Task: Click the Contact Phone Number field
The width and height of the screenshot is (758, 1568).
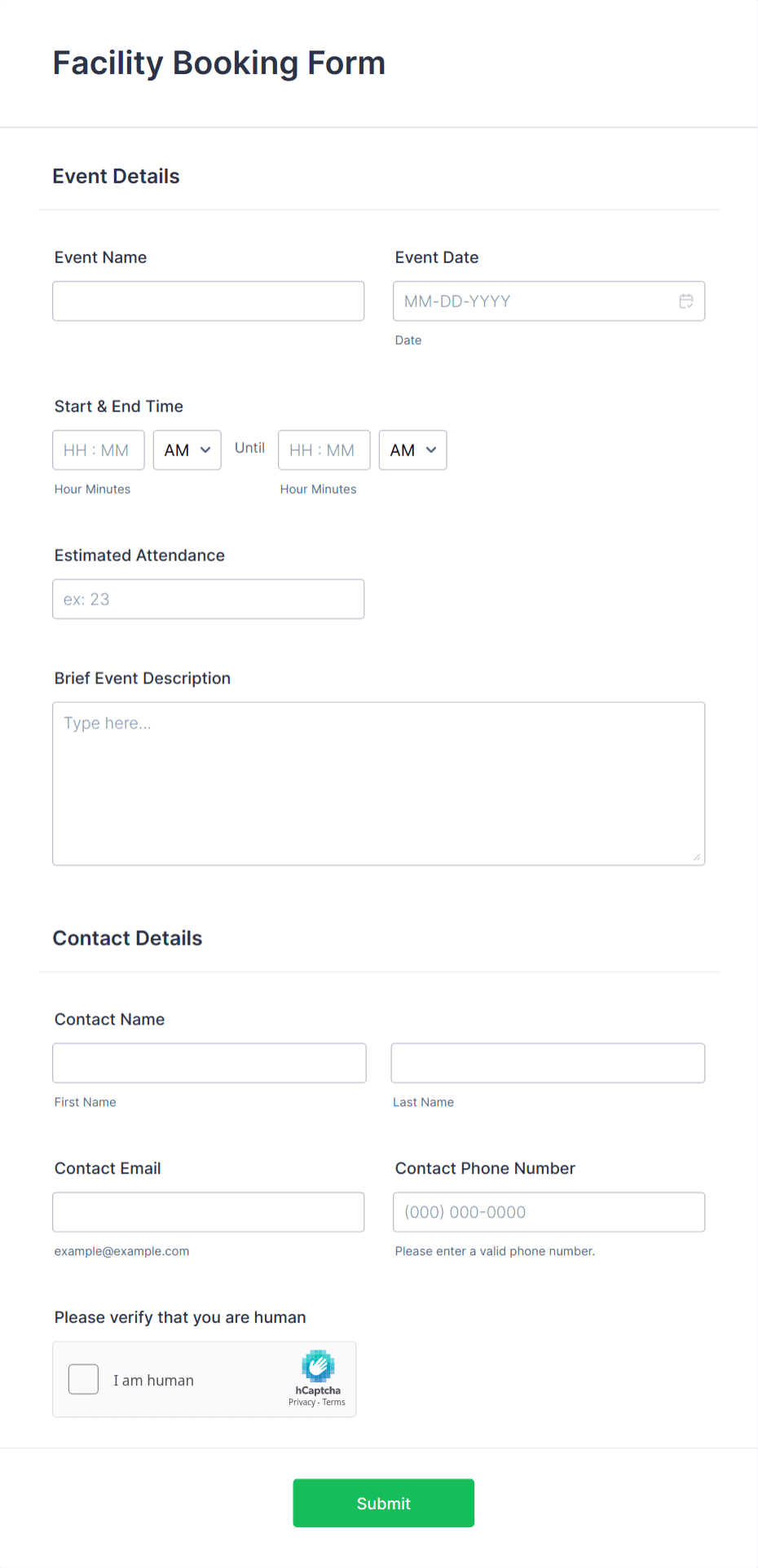Action: pos(548,1211)
